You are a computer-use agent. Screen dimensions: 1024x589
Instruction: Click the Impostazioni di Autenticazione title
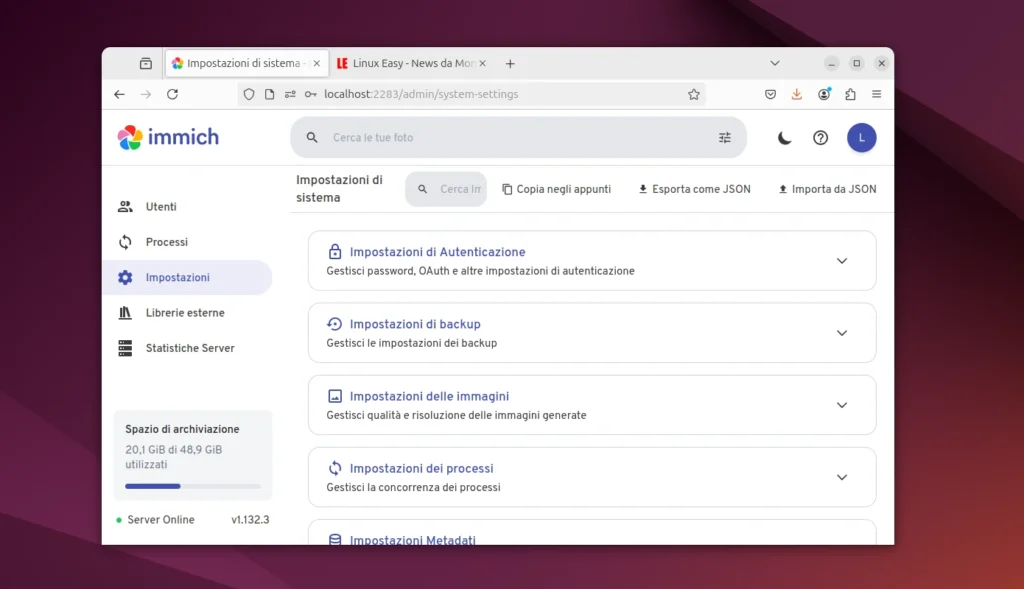[438, 252]
